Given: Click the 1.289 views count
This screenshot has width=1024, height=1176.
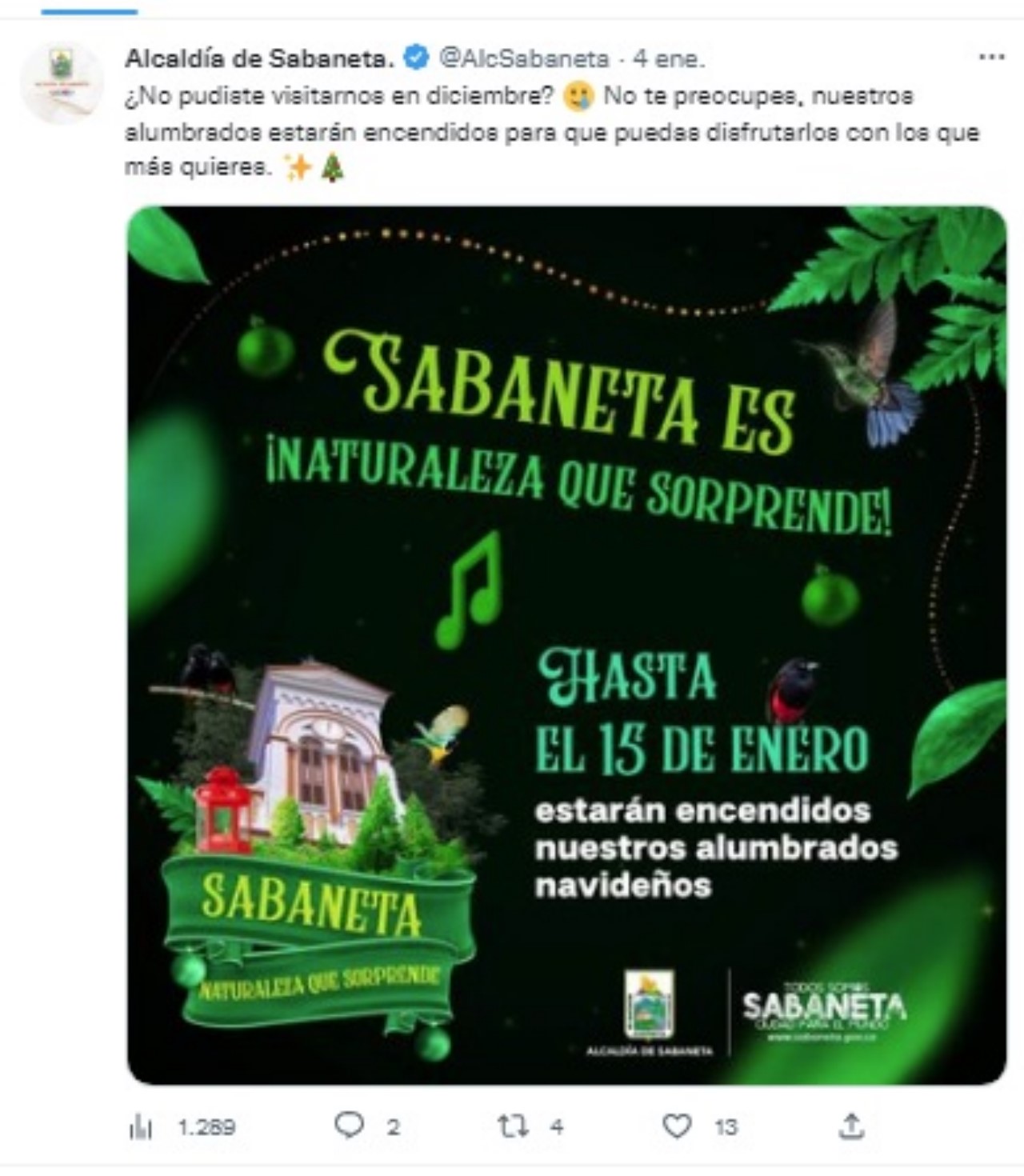Looking at the screenshot, I should (x=206, y=1127).
